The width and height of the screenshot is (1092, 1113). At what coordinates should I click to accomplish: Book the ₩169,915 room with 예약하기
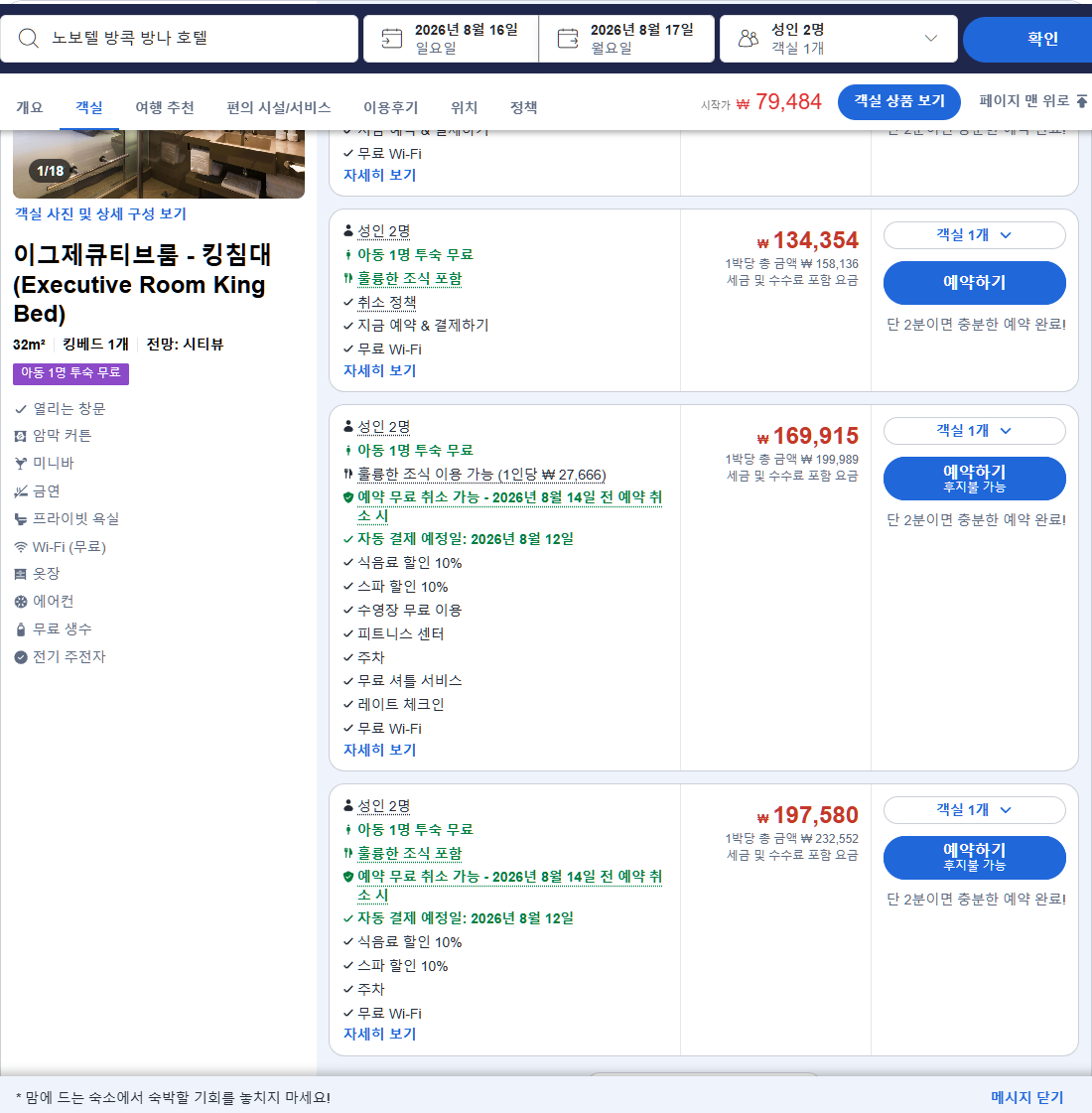tap(974, 479)
